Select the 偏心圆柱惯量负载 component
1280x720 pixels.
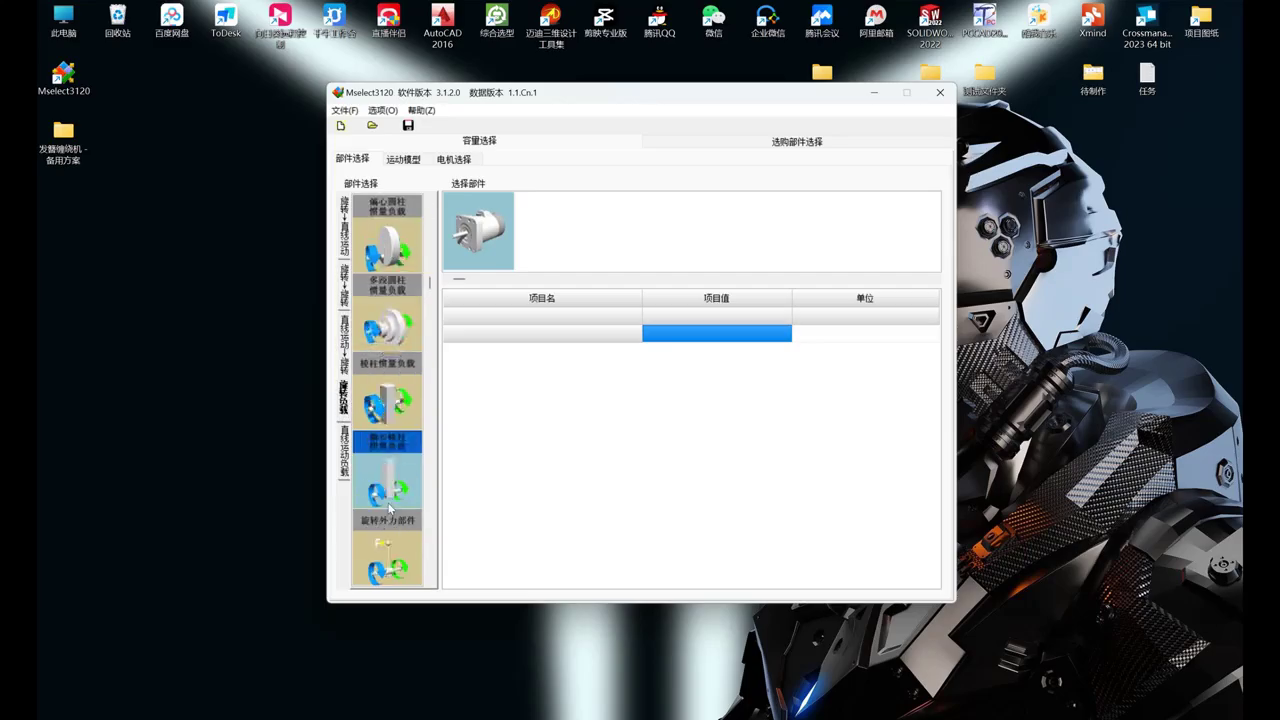387,236
